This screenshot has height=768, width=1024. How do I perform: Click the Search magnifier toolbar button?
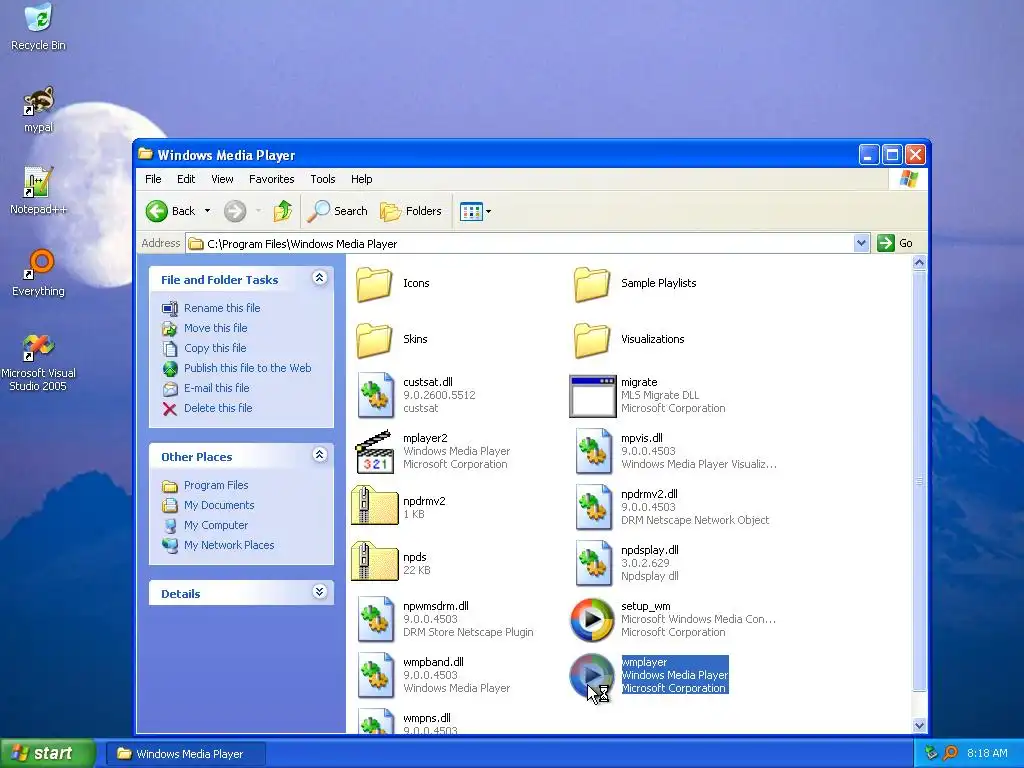click(338, 211)
